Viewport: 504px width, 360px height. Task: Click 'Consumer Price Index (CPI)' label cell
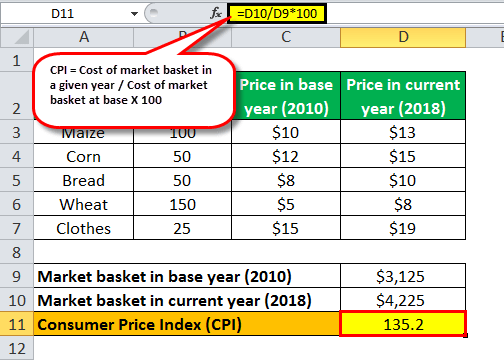187,324
